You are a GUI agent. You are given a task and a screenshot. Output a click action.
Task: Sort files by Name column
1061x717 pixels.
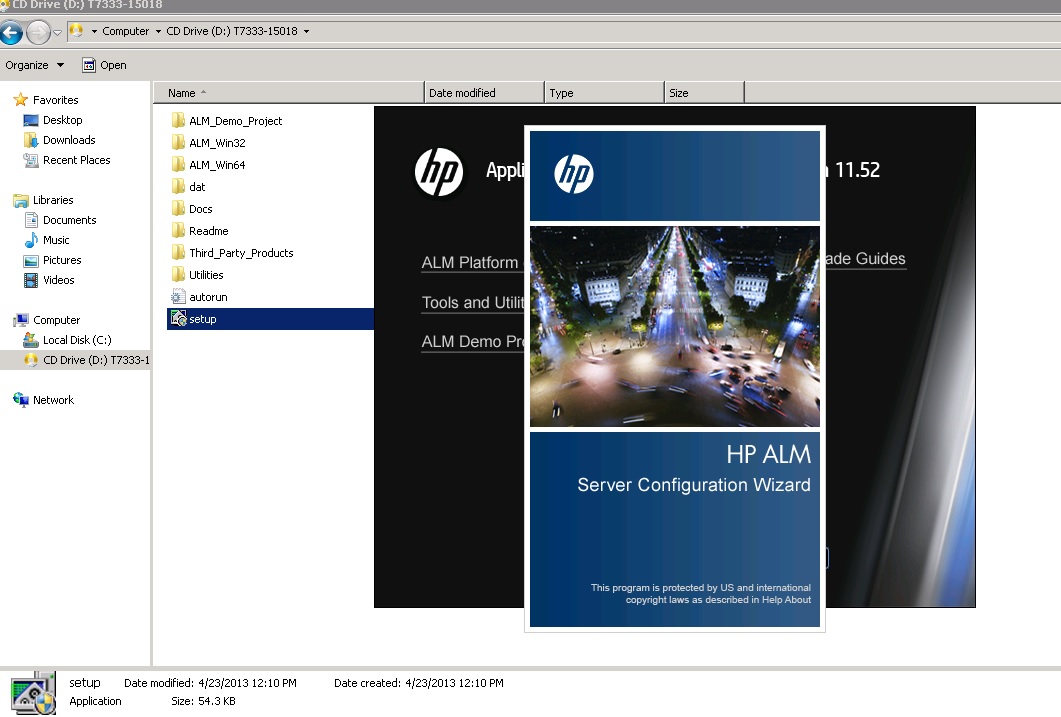coord(288,93)
